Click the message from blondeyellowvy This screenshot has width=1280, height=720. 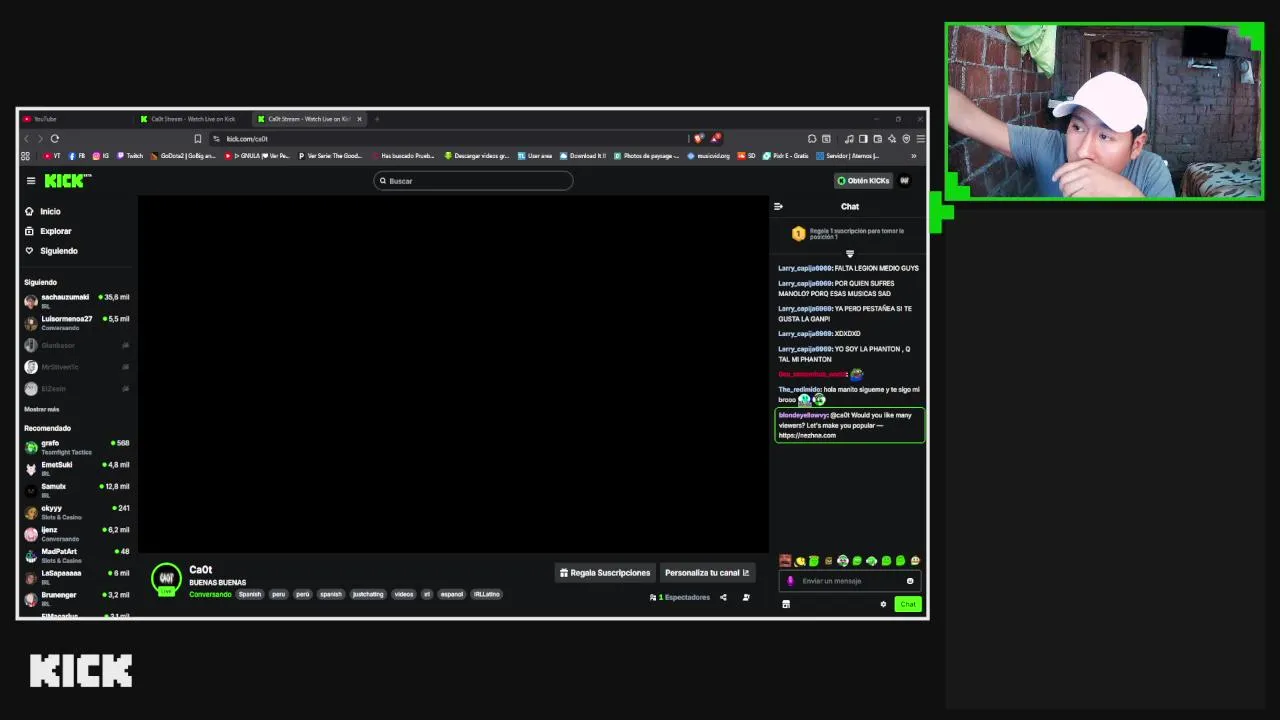coord(850,425)
